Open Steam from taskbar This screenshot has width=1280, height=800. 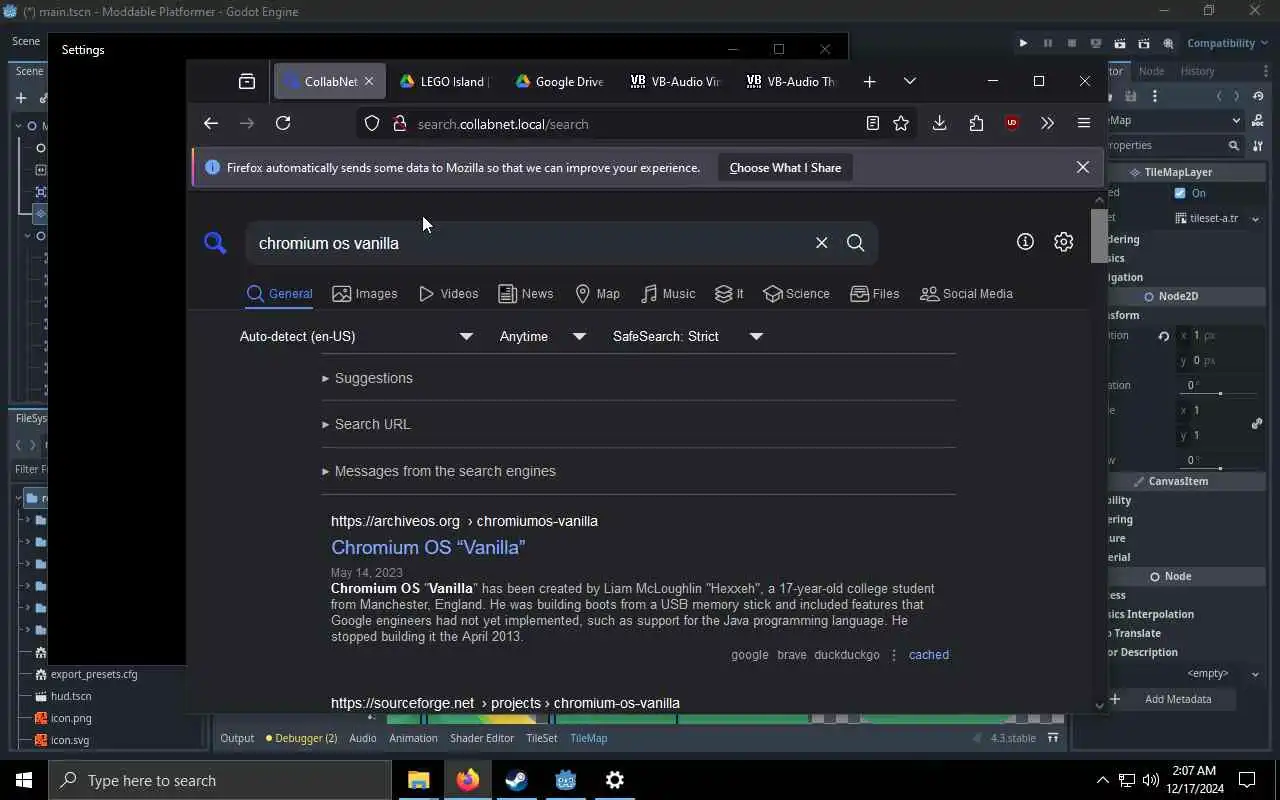point(516,780)
